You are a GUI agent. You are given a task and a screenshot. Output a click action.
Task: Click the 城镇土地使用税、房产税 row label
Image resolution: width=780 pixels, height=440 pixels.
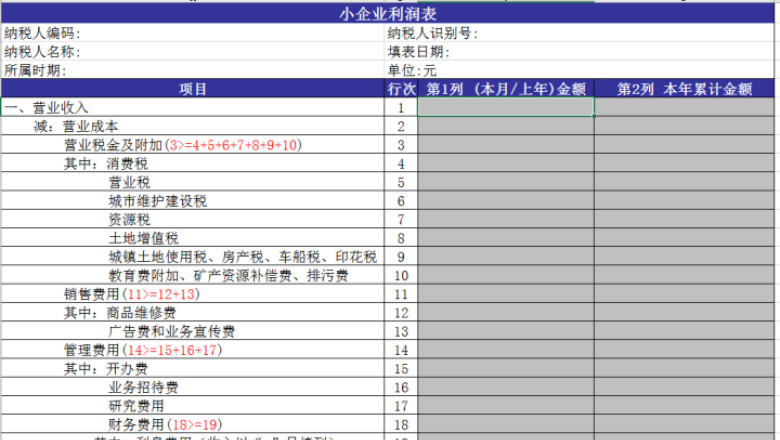(193, 257)
